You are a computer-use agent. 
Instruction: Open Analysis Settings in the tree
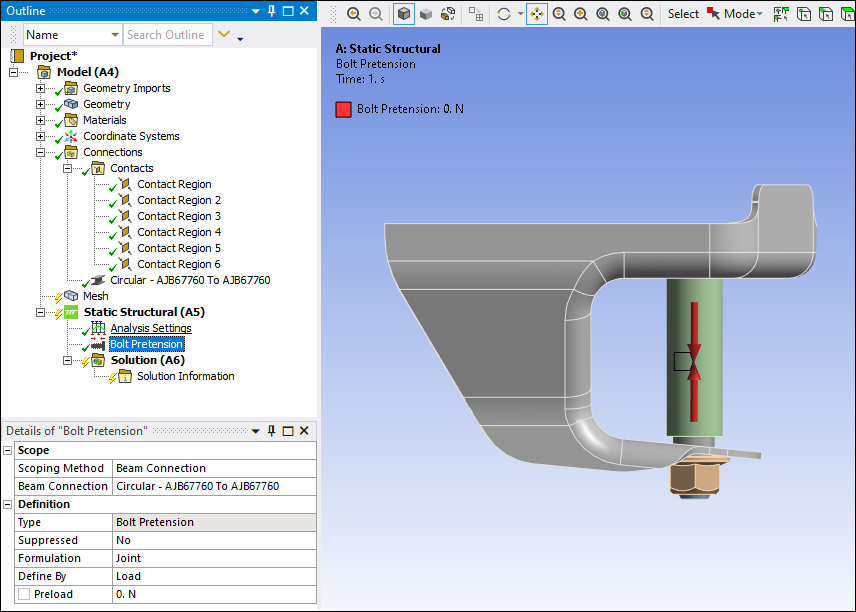click(x=150, y=328)
